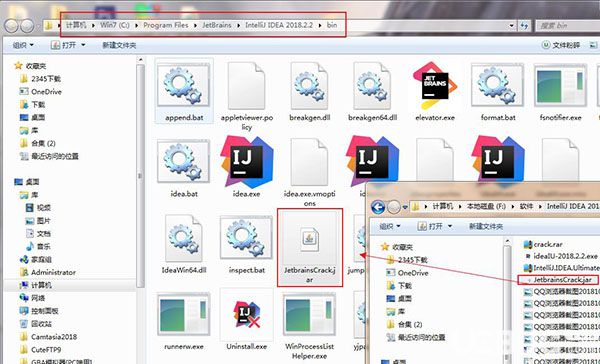Select Camtasia2018 folder in sidebar
This screenshot has width=600, height=364.
[49, 337]
